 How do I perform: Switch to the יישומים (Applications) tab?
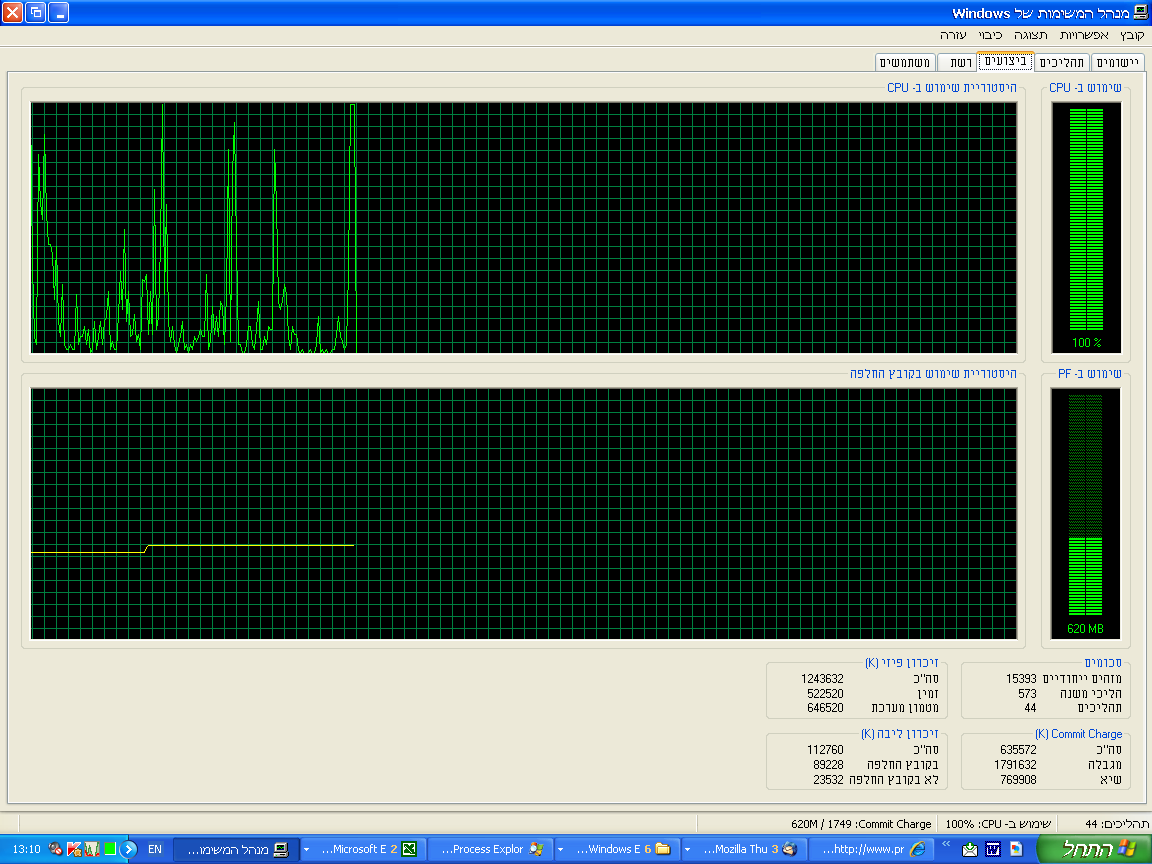point(1117,62)
